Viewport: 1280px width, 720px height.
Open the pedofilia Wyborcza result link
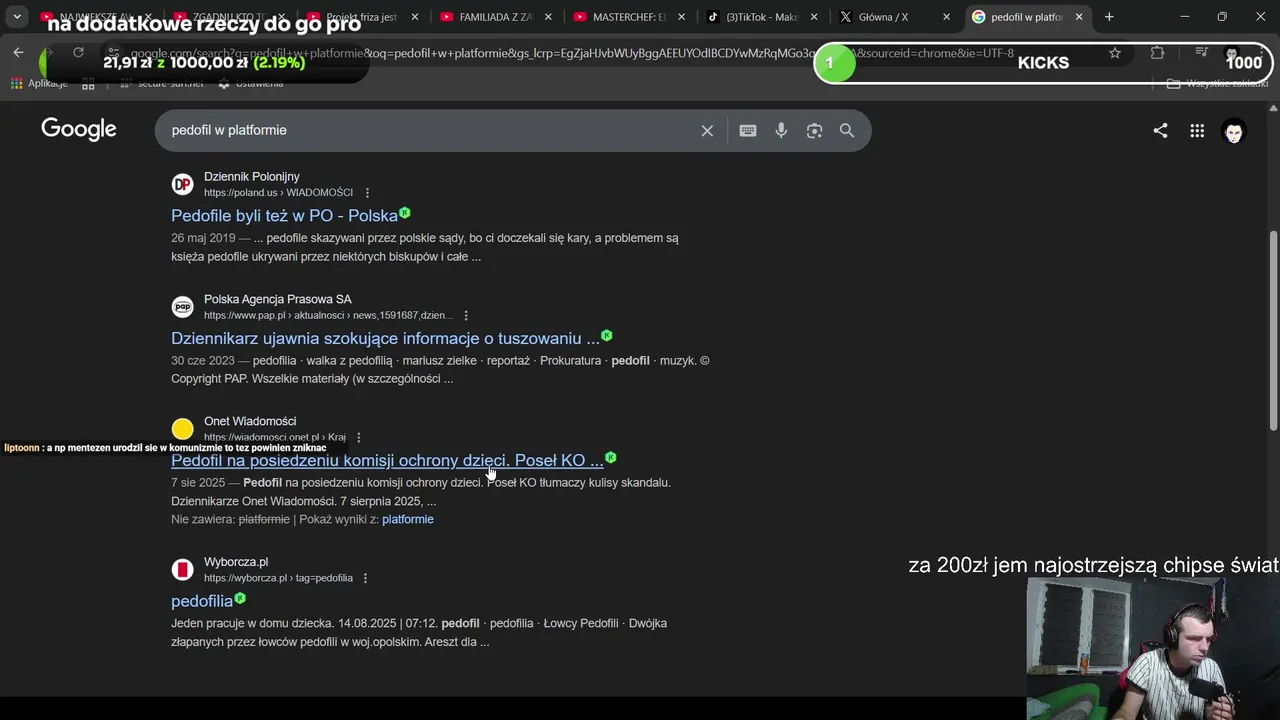[x=202, y=602]
